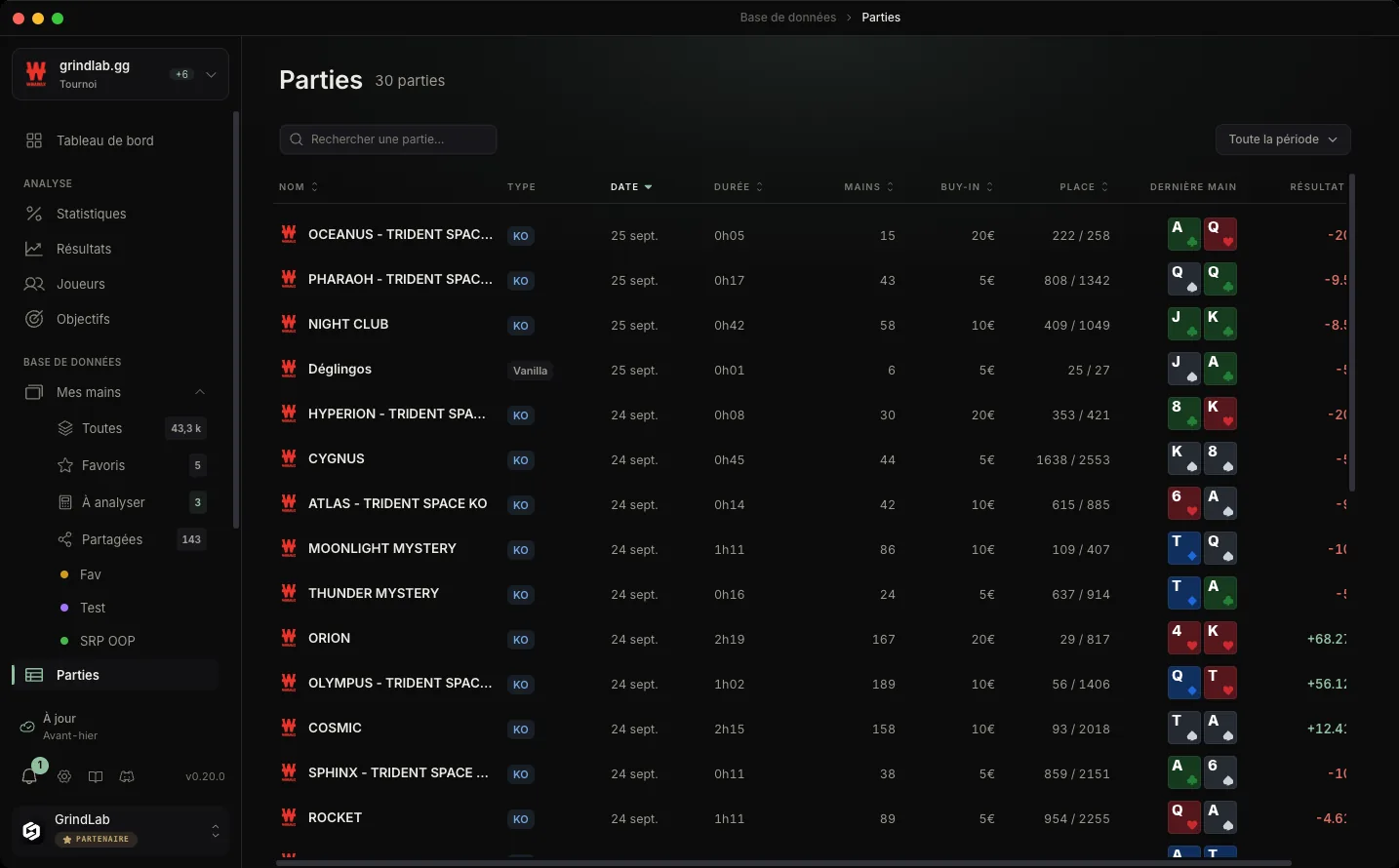Viewport: 1399px width, 868px height.
Task: Open the documentation book icon
Action: [96, 776]
